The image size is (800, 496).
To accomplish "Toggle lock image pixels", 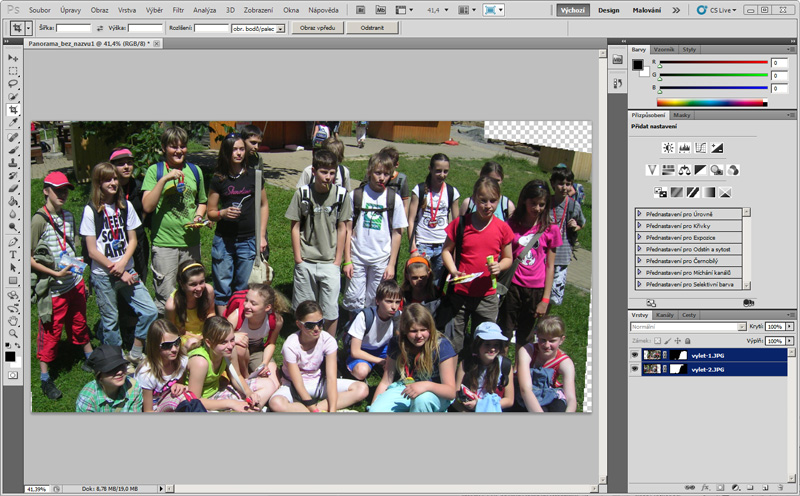I will pyautogui.click(x=668, y=340).
